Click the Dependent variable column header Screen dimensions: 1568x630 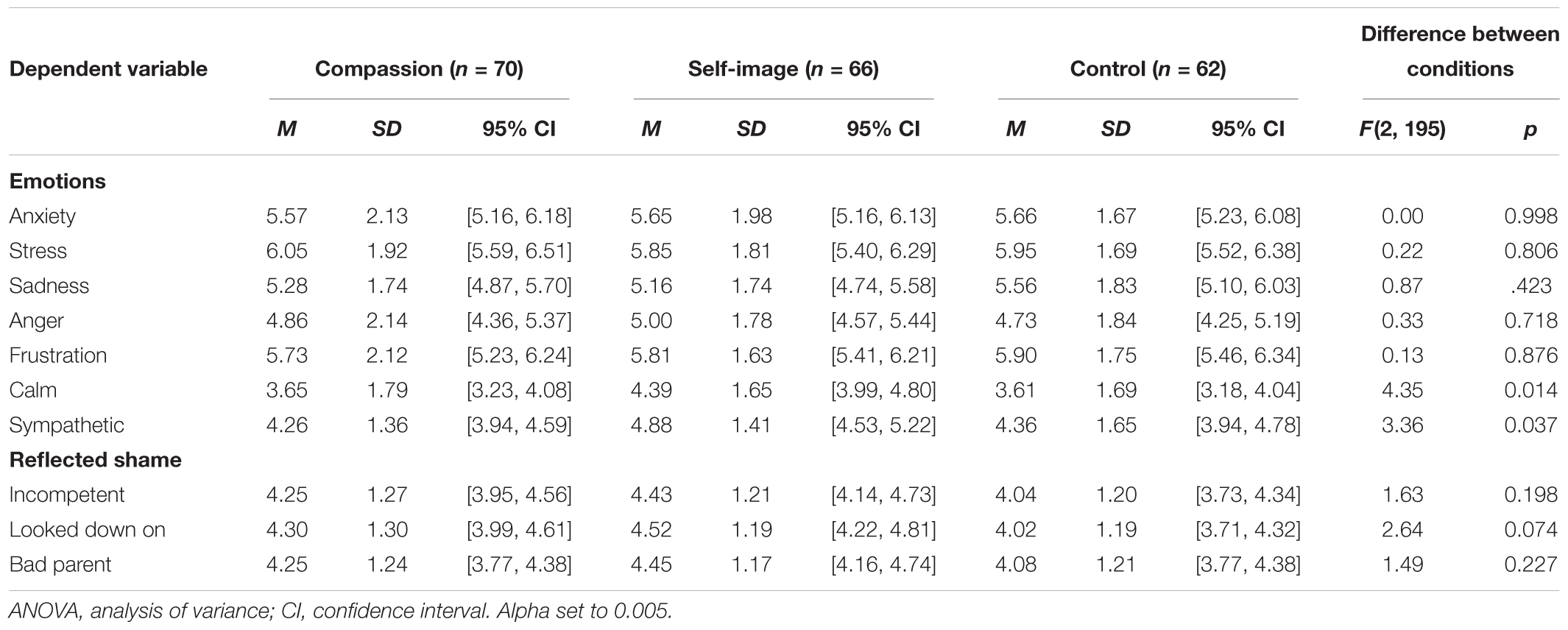(108, 69)
